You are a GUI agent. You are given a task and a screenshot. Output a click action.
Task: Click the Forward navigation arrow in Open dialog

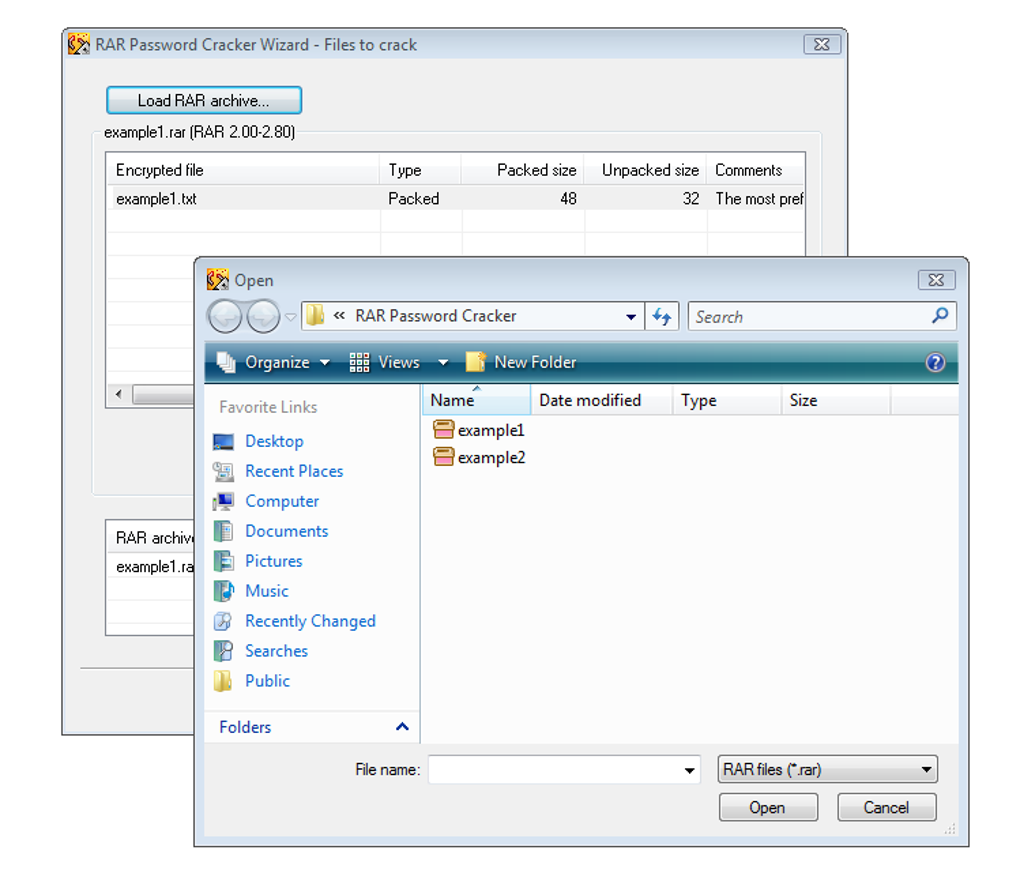263,317
